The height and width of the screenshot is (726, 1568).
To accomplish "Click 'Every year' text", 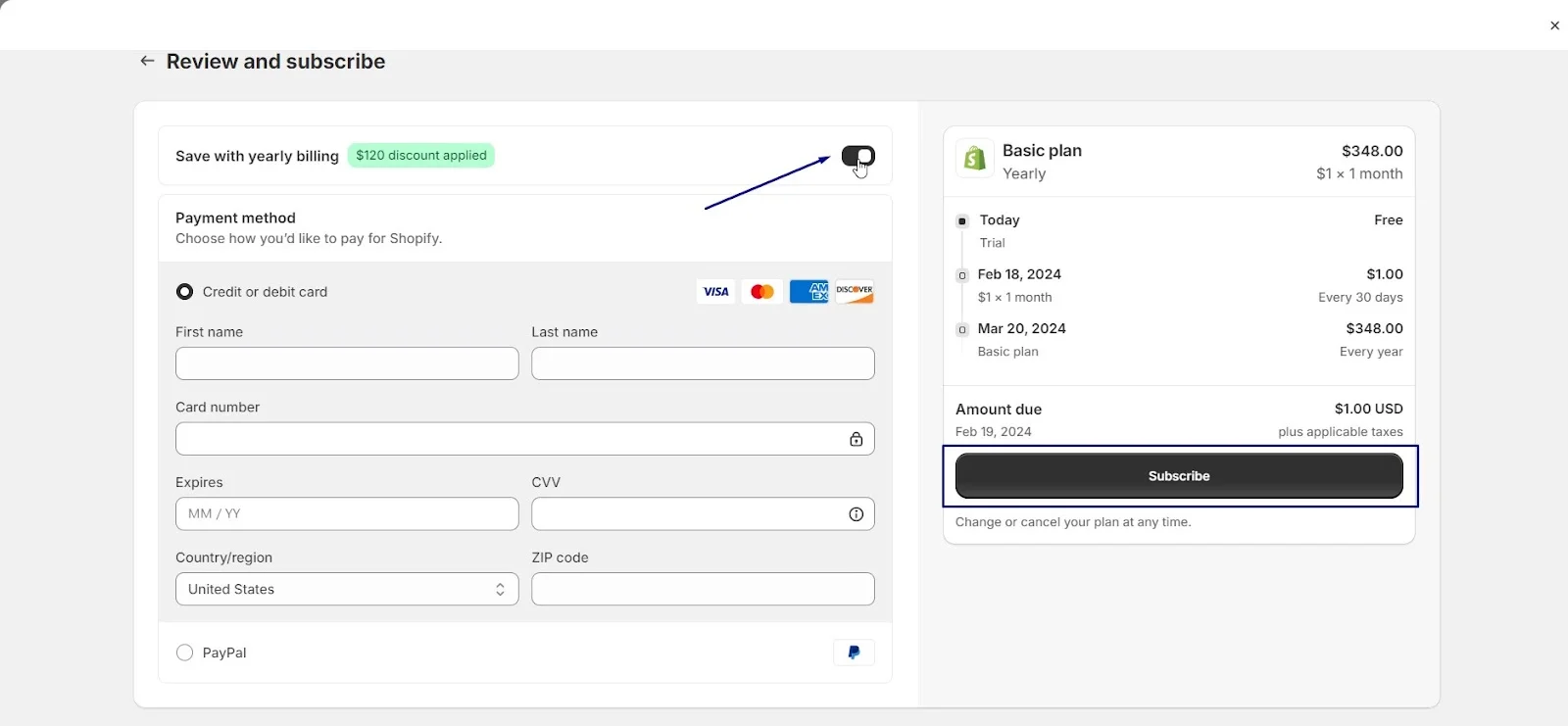I will click(1371, 352).
